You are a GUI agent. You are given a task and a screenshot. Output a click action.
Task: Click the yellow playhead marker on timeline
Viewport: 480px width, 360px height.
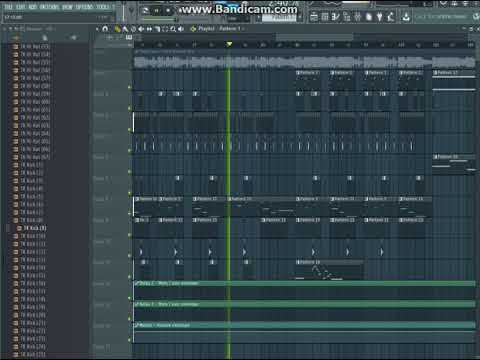pos(229,44)
